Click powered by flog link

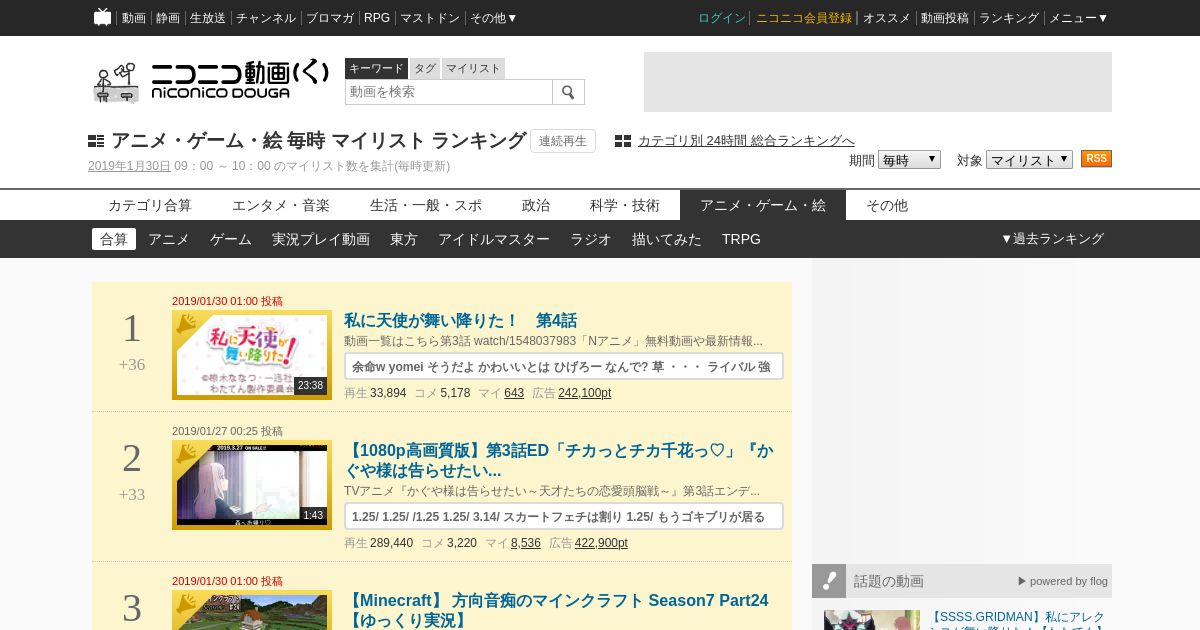point(1063,581)
